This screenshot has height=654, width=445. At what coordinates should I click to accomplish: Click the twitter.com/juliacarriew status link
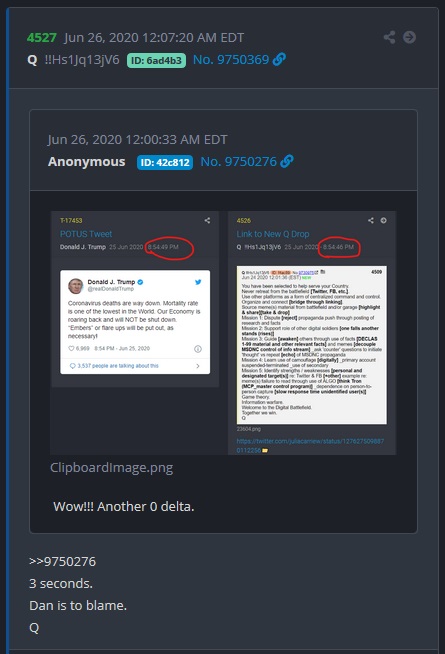[x=310, y=445]
